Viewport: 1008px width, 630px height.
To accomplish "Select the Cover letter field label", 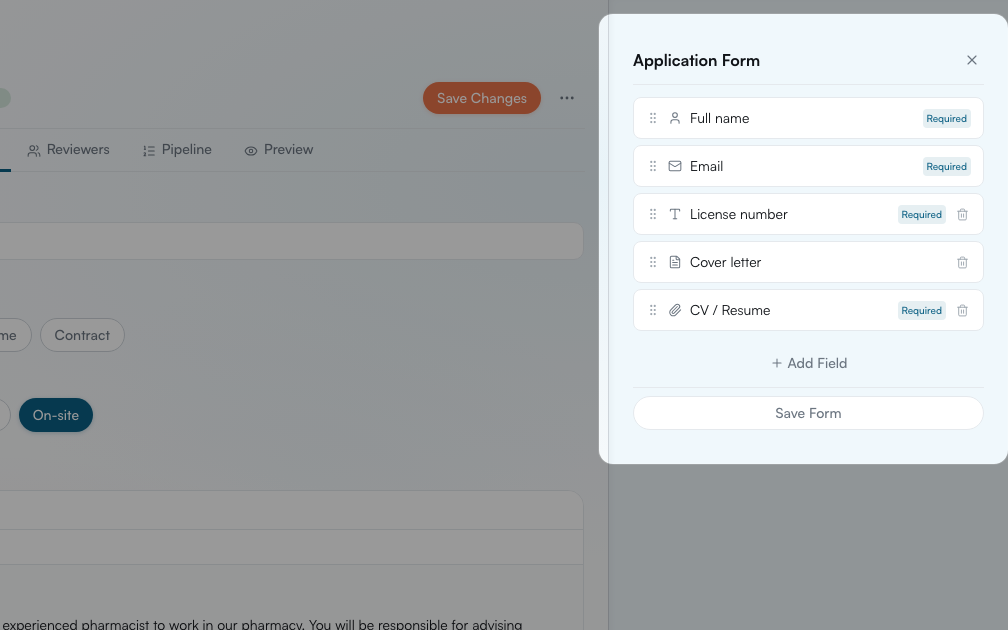I will pyautogui.click(x=725, y=262).
